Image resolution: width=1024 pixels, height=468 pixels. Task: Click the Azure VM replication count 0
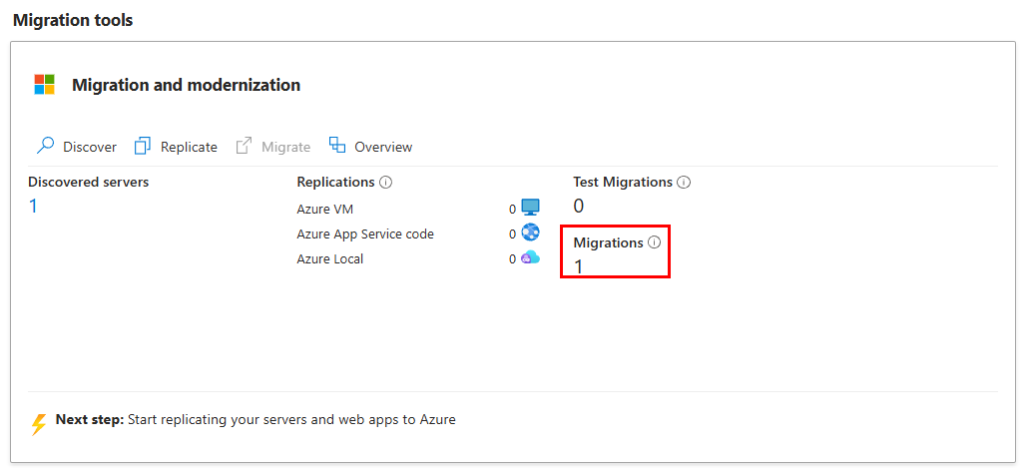[513, 209]
